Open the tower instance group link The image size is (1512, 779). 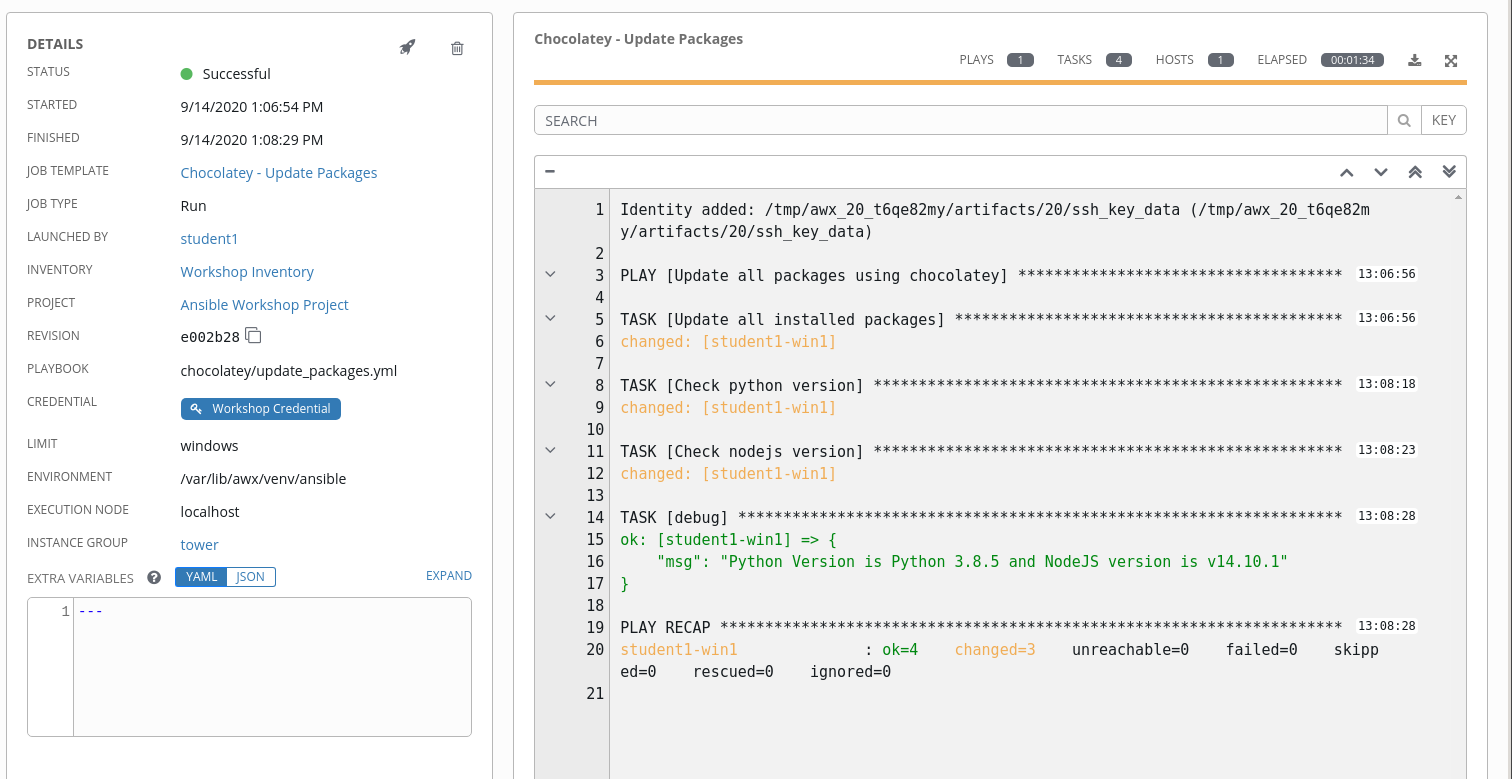199,545
